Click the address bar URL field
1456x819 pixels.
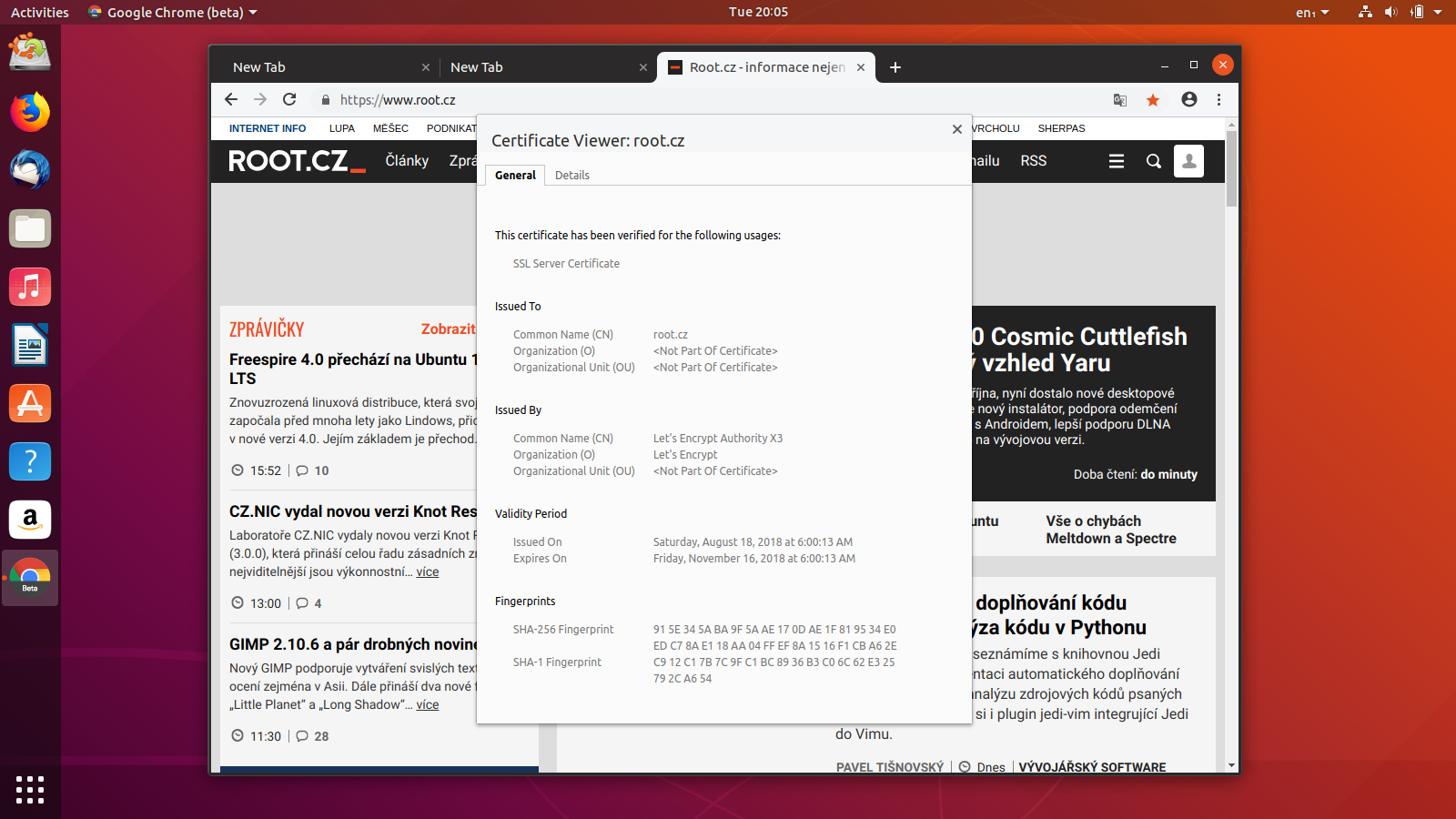pyautogui.click(x=710, y=100)
